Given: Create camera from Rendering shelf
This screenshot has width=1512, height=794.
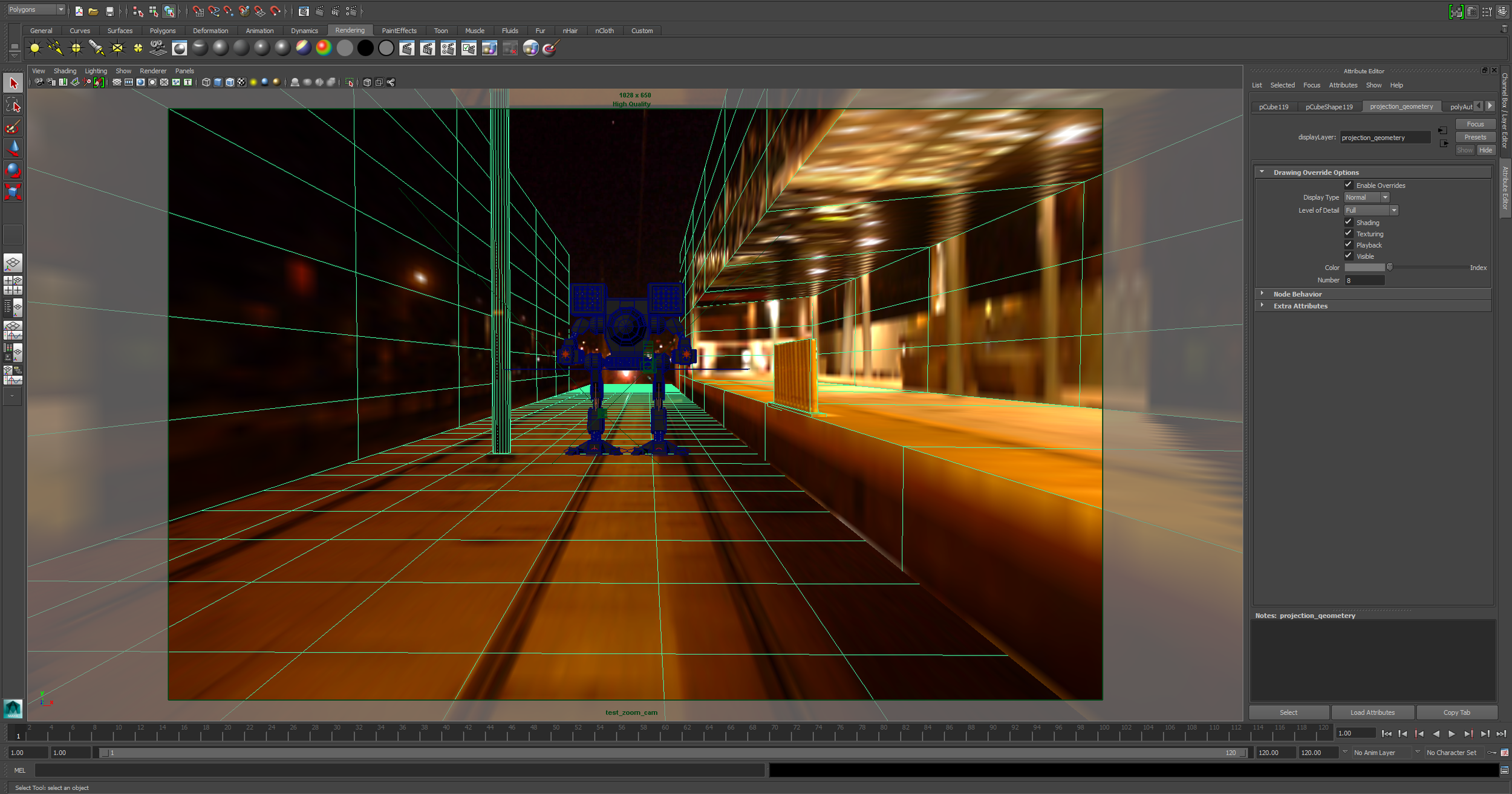Looking at the screenshot, I should (158, 48).
